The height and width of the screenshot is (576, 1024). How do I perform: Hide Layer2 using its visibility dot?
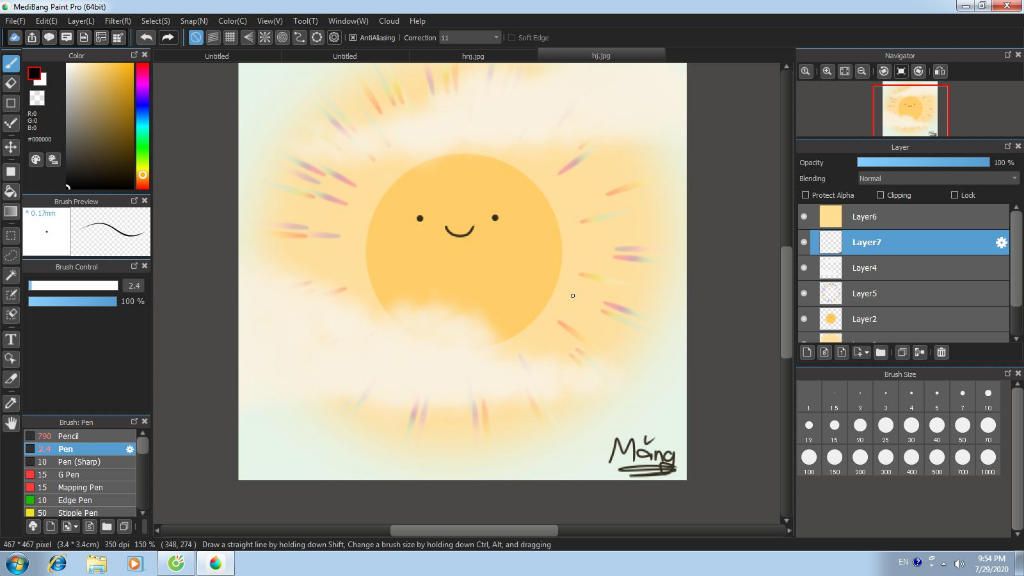pyautogui.click(x=804, y=319)
